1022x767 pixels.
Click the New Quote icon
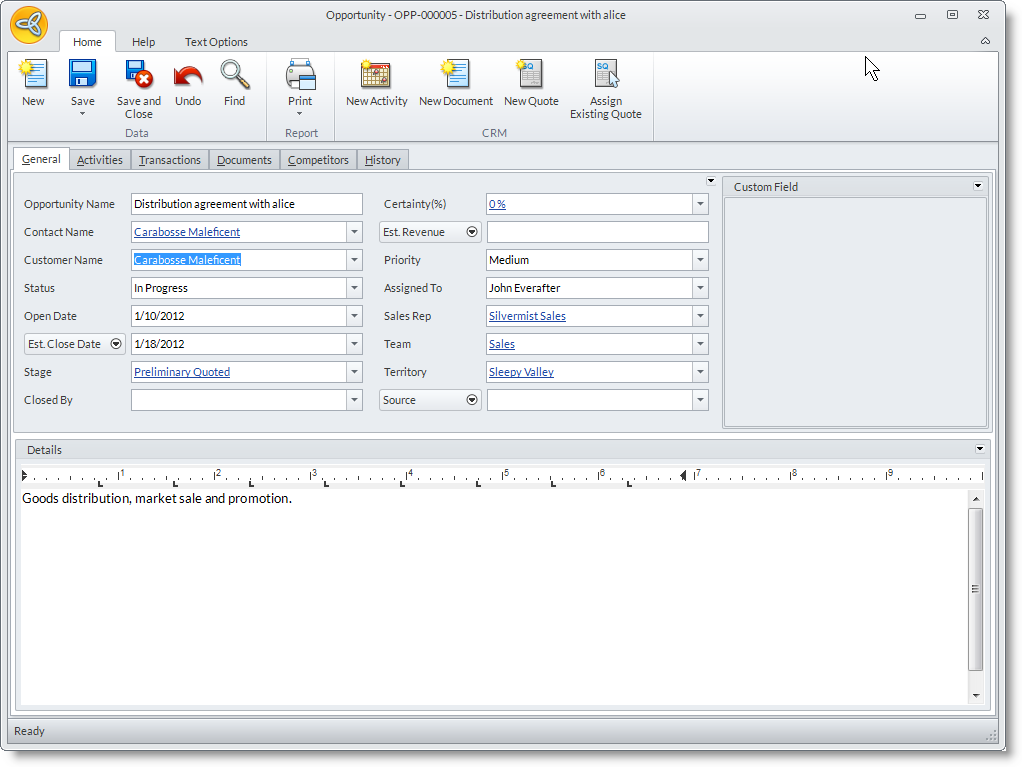coord(531,75)
